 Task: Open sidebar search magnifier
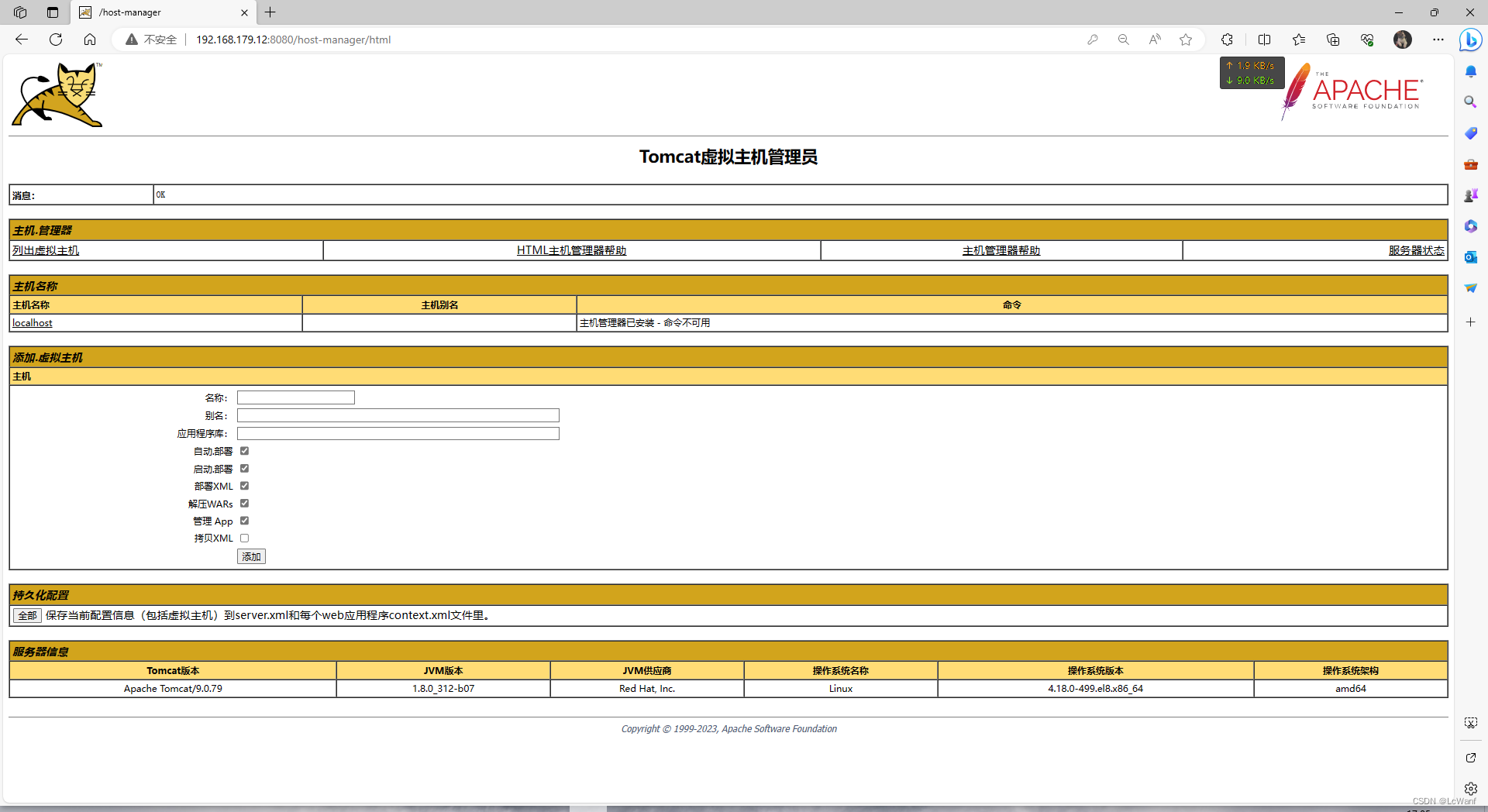(x=1471, y=102)
